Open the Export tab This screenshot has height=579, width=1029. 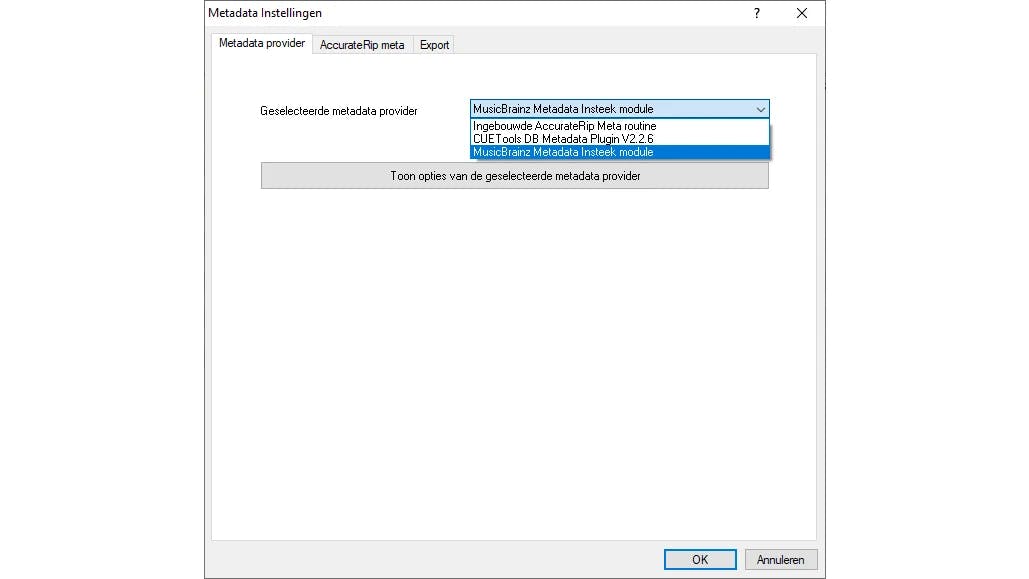[434, 45]
